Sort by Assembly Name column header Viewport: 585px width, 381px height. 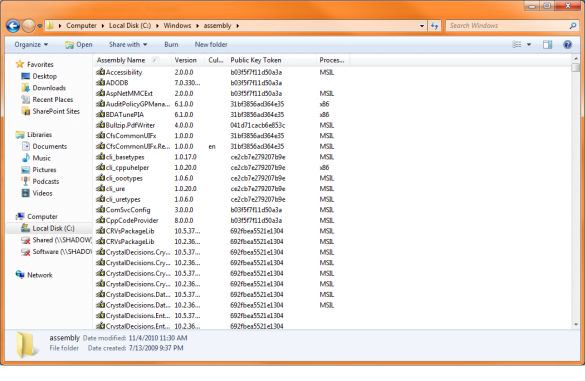(x=132, y=60)
